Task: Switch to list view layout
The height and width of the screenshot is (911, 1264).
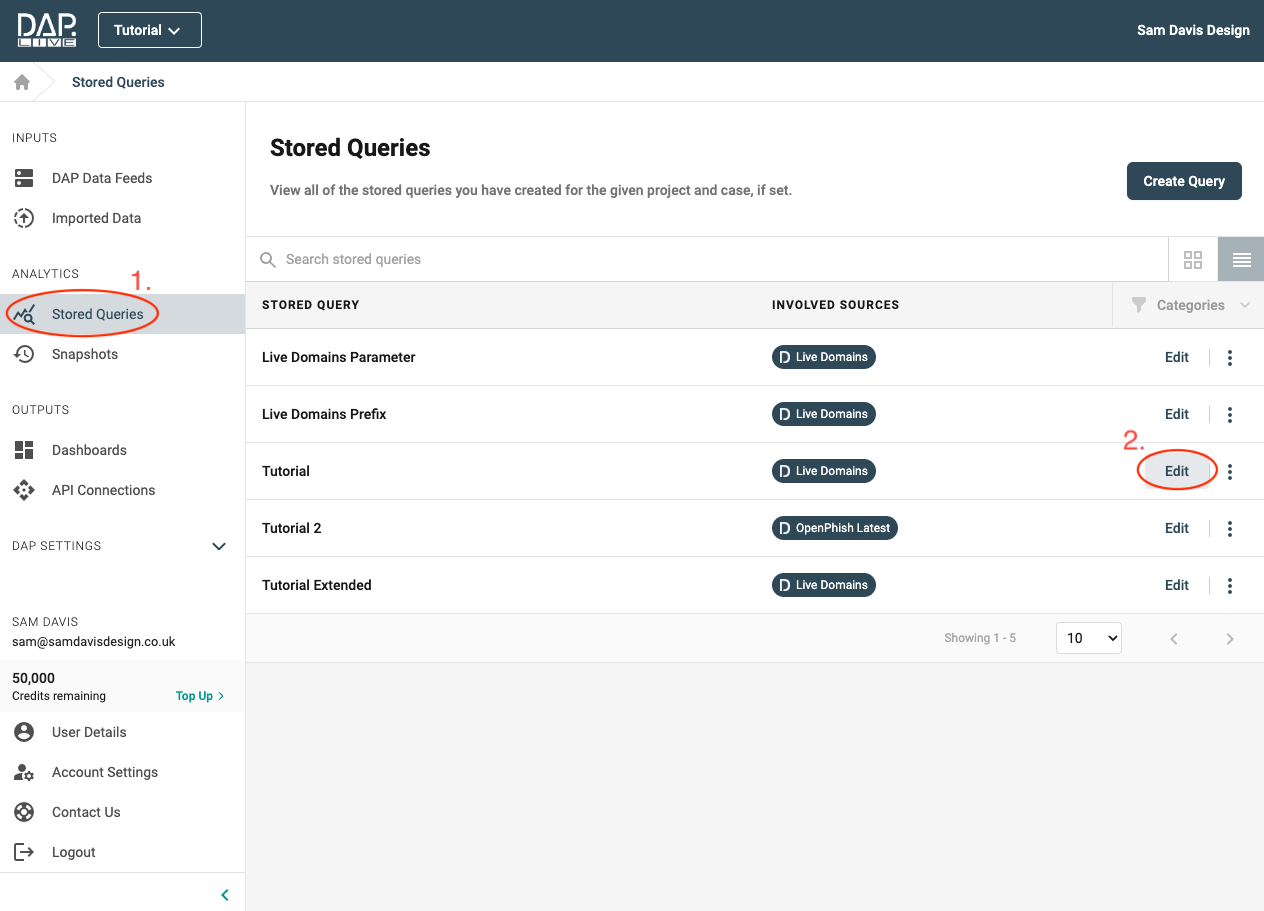Action: point(1241,260)
